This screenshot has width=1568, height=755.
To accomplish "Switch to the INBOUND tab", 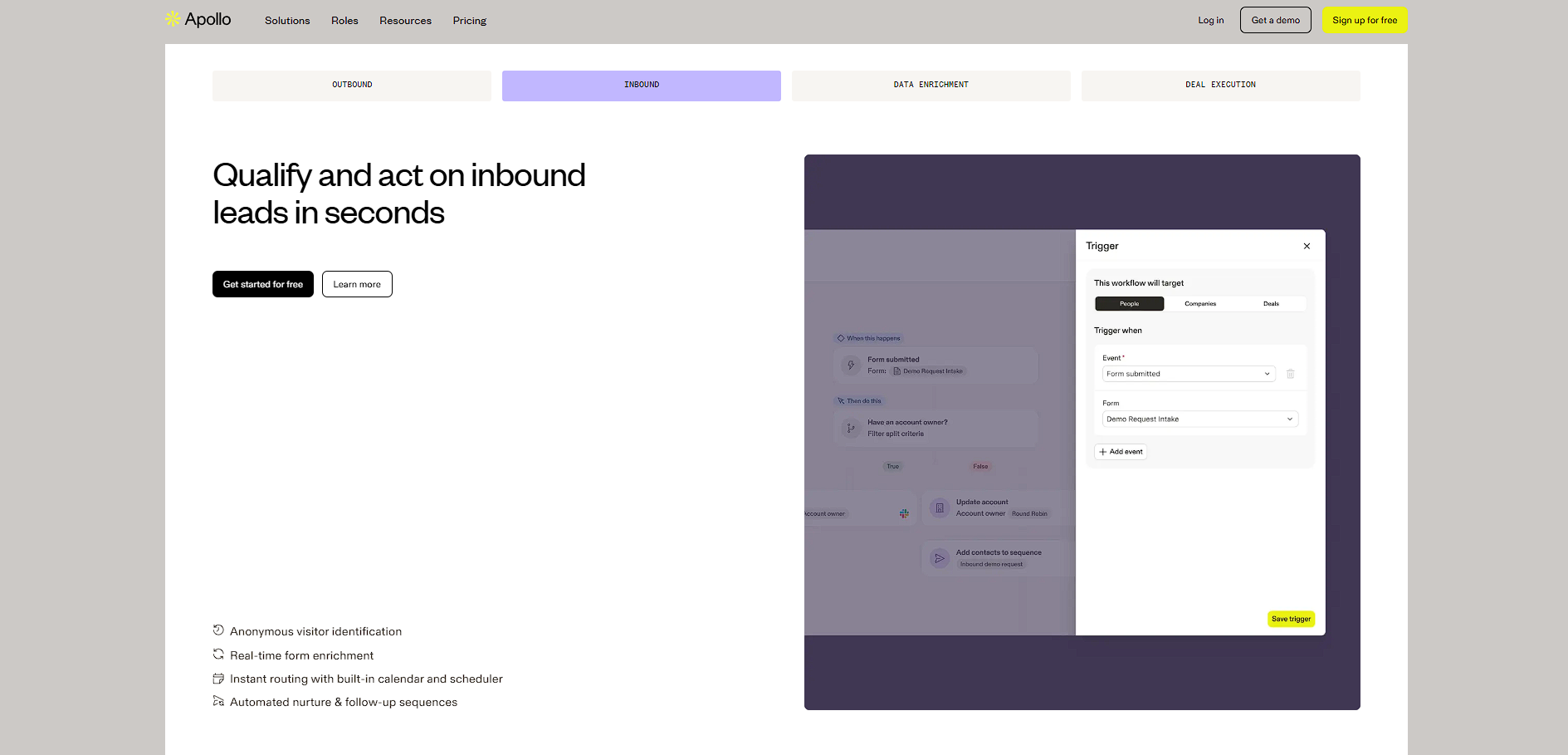I will point(641,85).
